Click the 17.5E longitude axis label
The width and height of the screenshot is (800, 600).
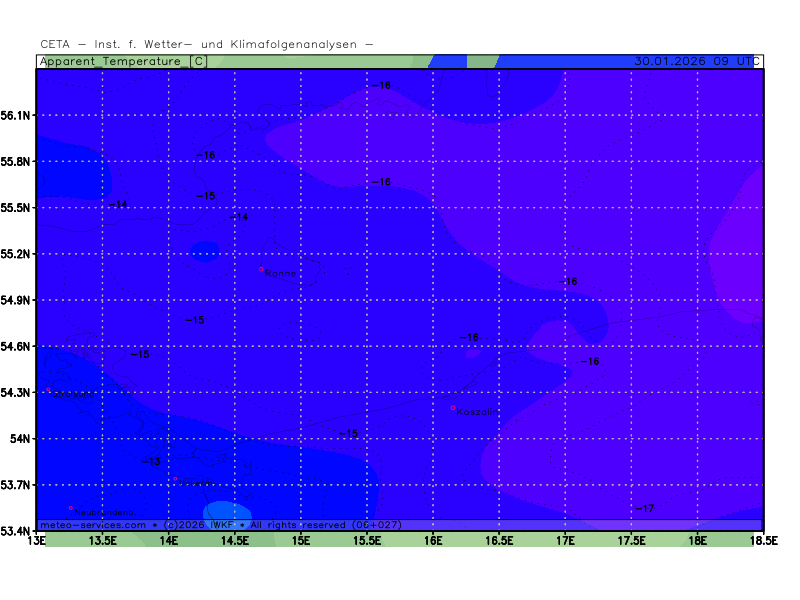click(x=631, y=541)
